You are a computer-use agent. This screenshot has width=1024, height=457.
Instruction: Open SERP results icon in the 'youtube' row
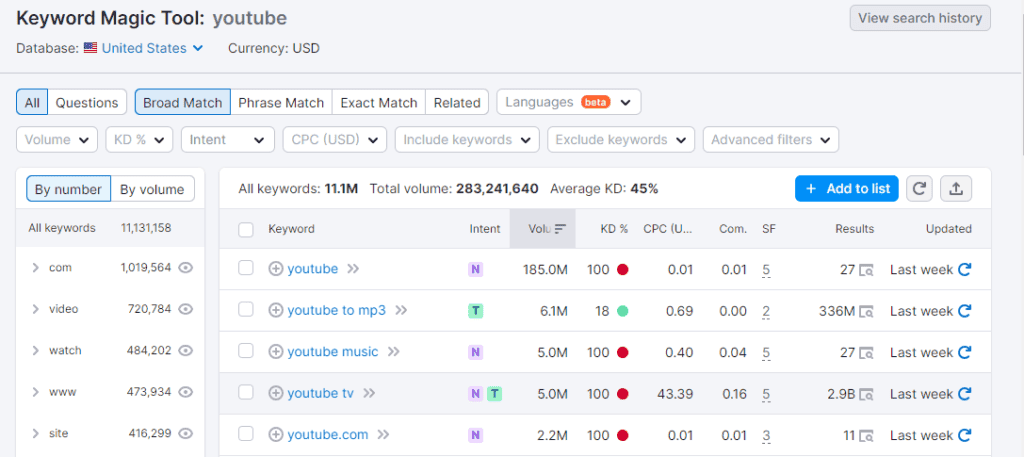[867, 270]
